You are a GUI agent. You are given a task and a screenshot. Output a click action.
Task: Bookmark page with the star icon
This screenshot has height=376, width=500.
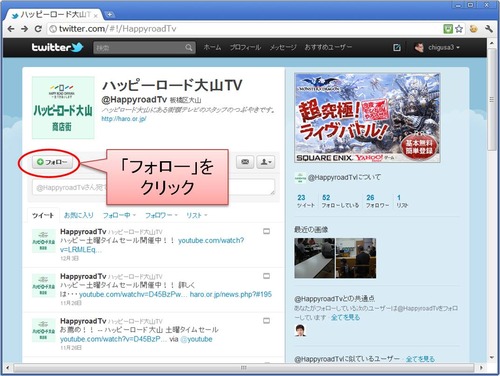pyautogui.click(x=459, y=29)
